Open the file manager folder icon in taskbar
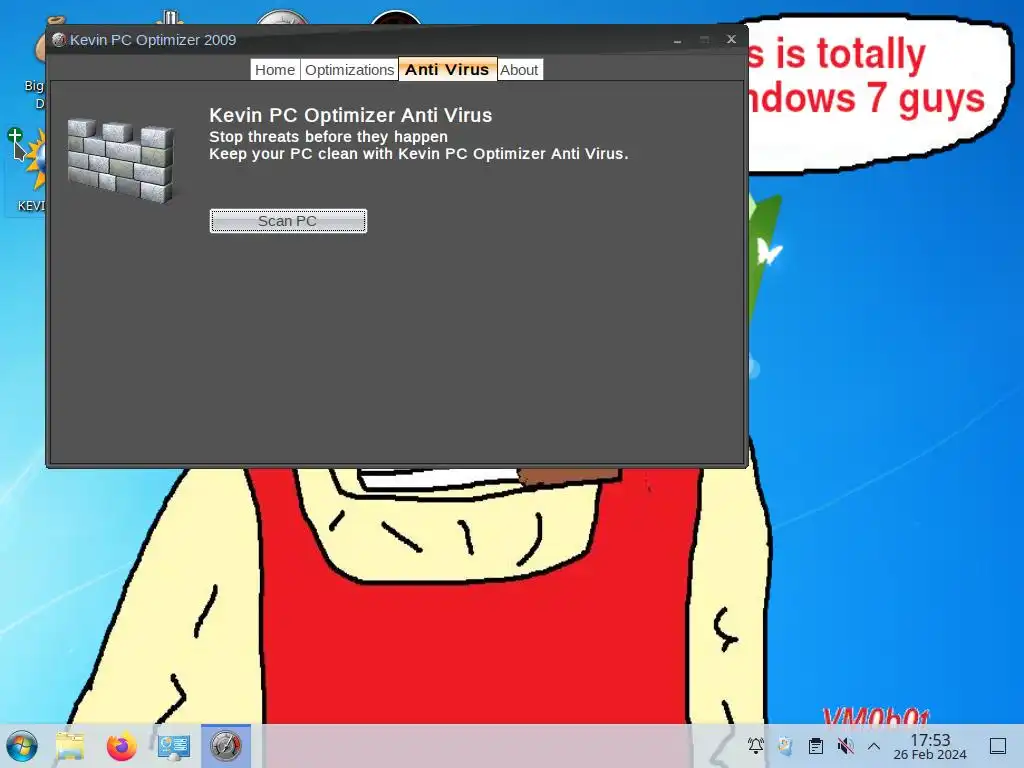 [70, 746]
